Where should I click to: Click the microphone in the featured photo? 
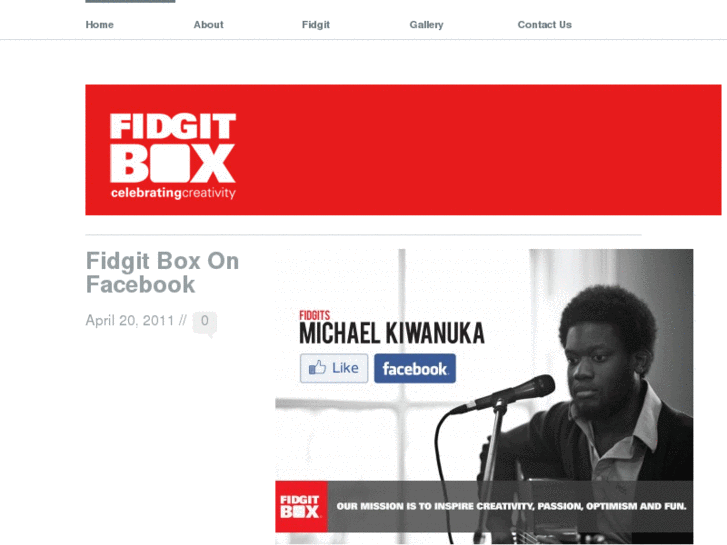pyautogui.click(x=505, y=394)
